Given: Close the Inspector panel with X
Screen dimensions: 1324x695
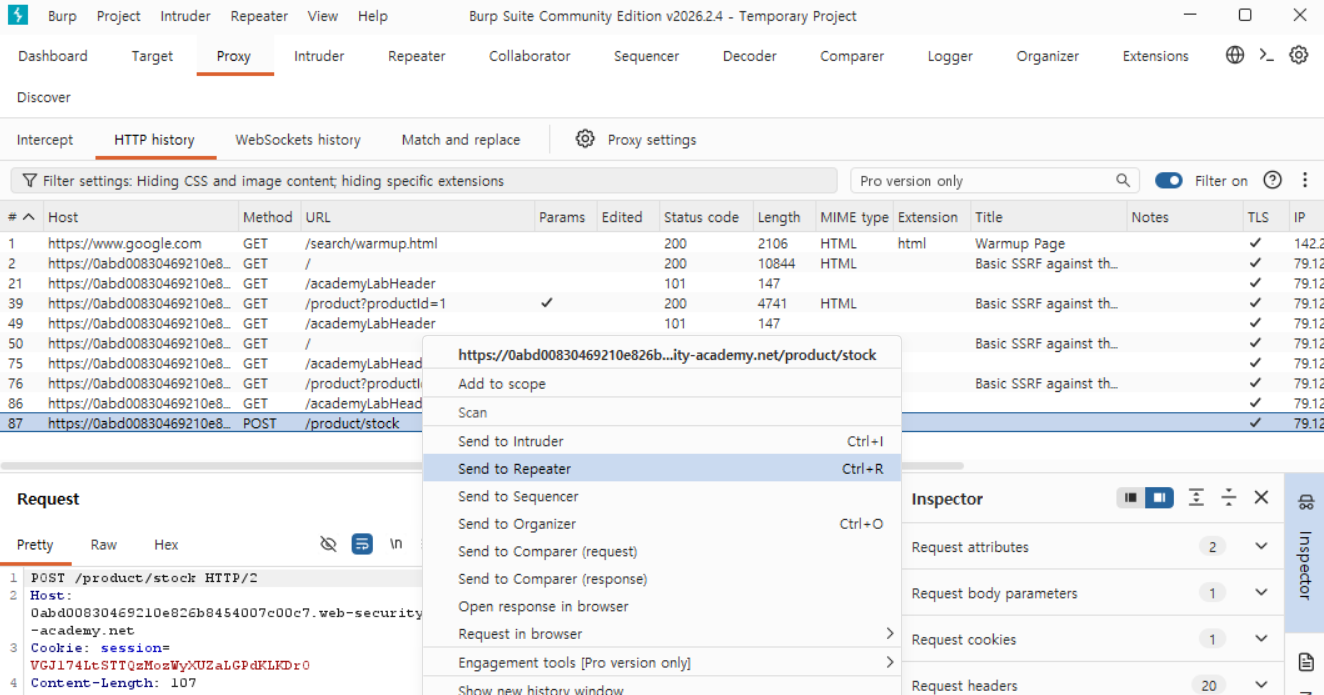Looking at the screenshot, I should coord(1261,497).
